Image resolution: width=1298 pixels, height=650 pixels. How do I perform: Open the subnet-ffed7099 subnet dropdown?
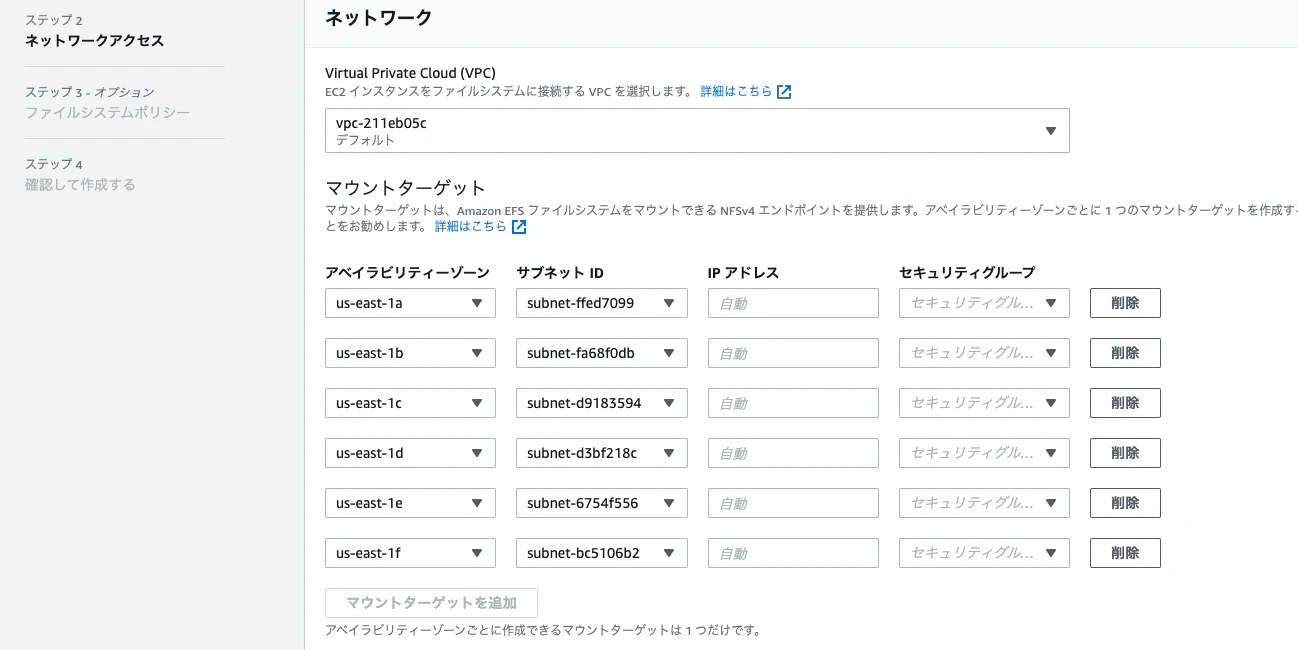(602, 303)
